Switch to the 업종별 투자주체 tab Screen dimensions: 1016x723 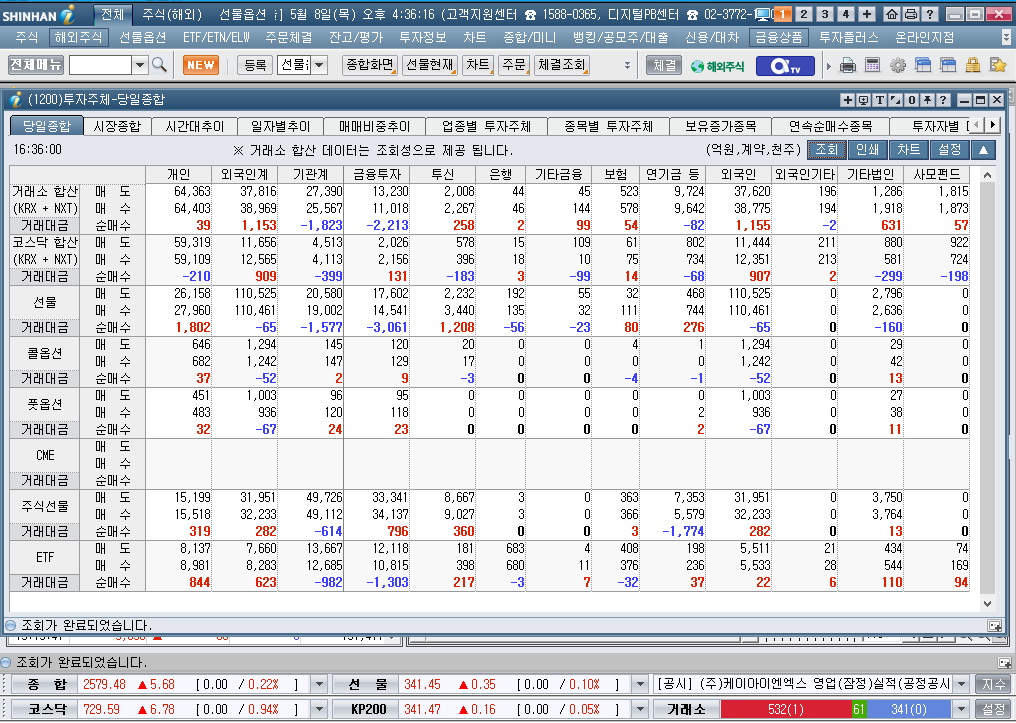(x=487, y=126)
